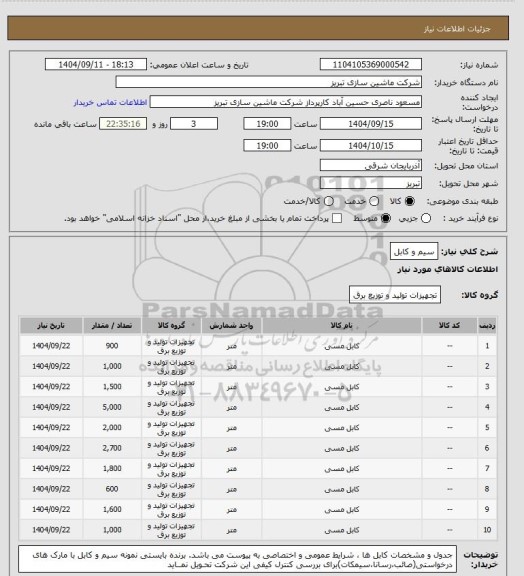Click quantity 600 in row 8
Viewport: 524px width, 576px height.
112,489
